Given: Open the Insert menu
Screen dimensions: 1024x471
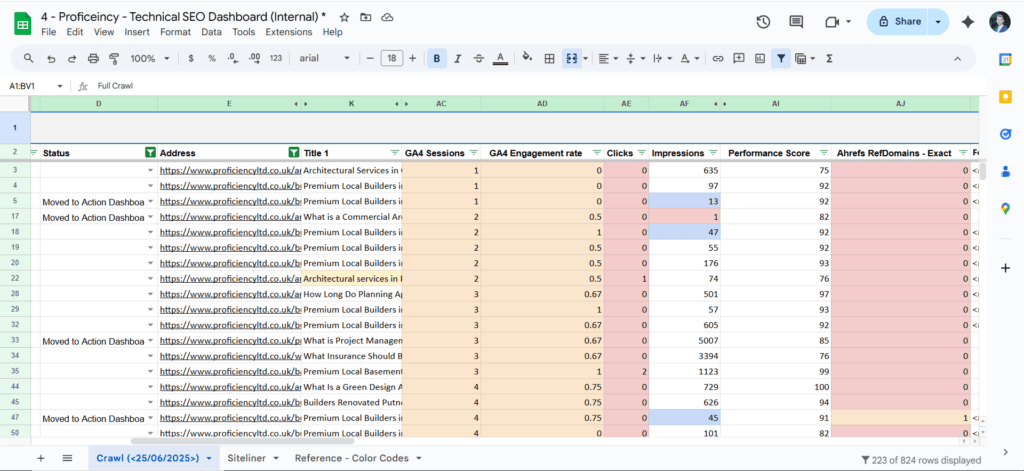Looking at the screenshot, I should [x=137, y=32].
